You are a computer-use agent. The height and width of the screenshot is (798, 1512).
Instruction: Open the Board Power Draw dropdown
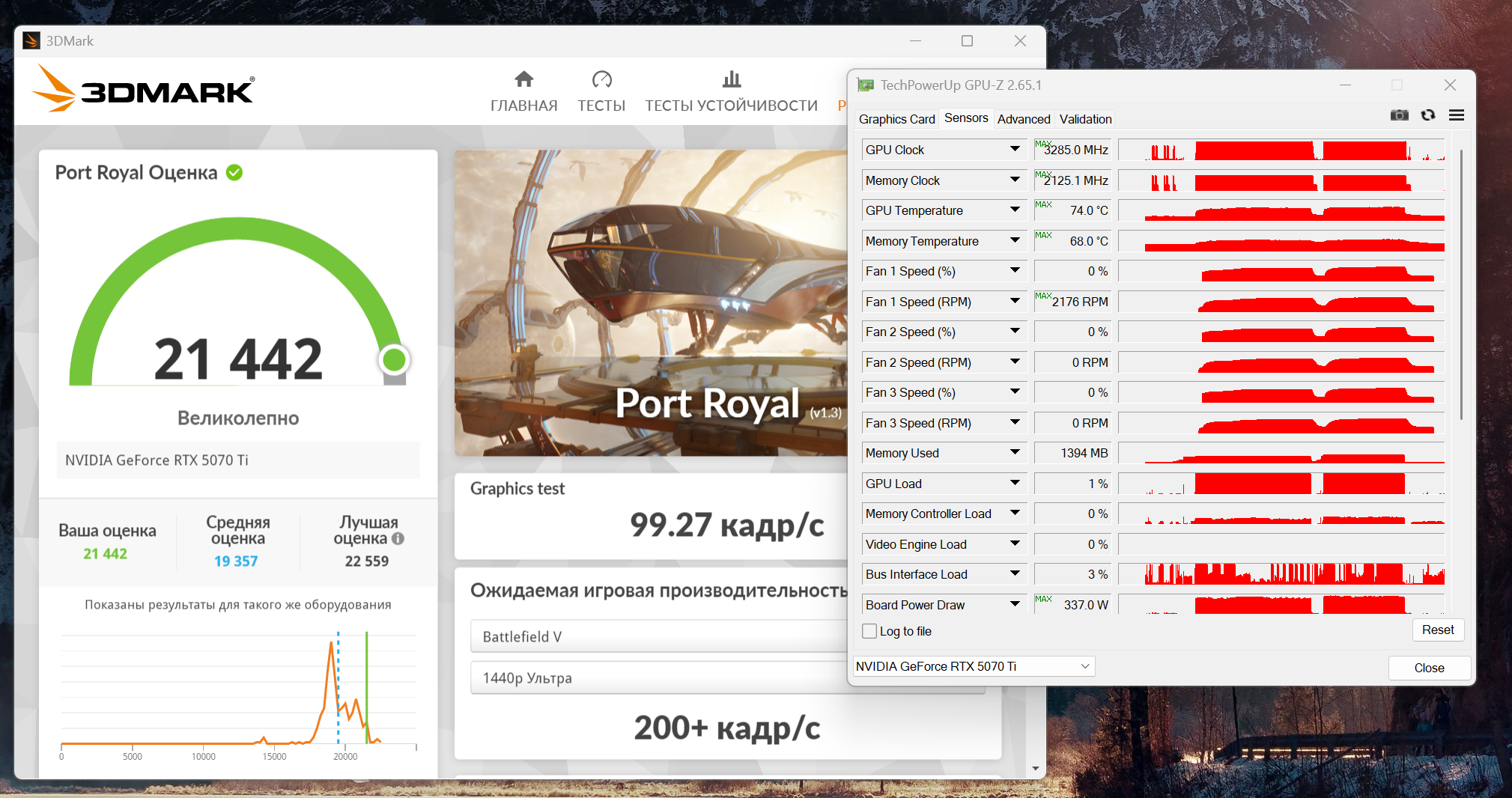(x=1015, y=605)
